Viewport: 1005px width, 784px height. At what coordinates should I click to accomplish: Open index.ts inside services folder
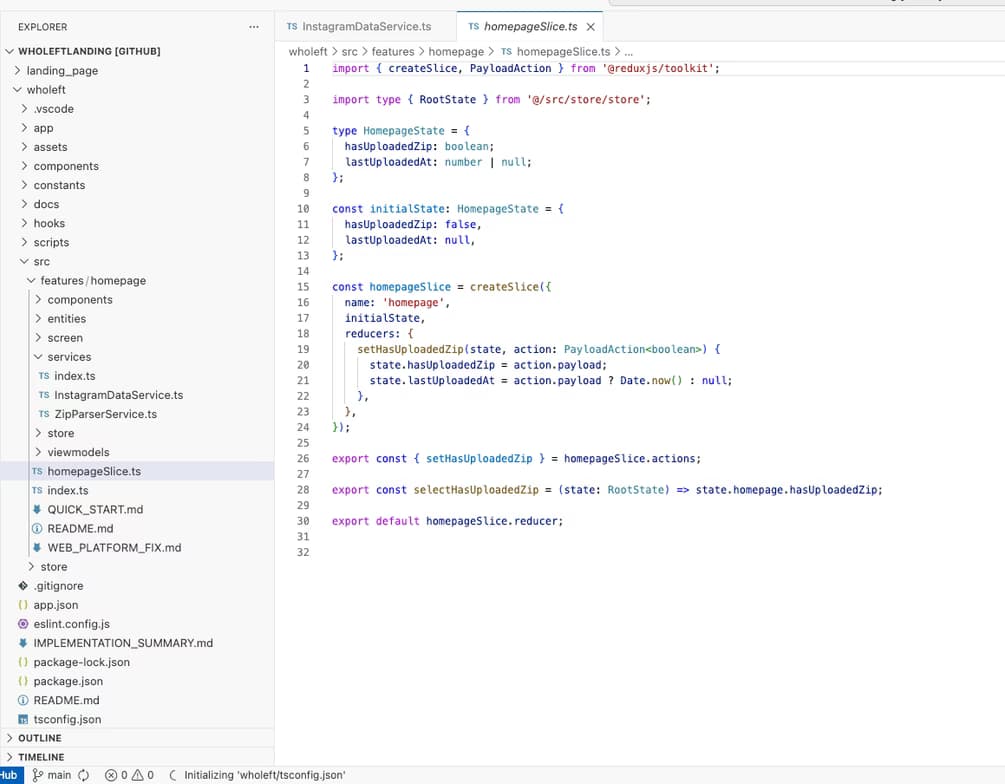point(74,376)
